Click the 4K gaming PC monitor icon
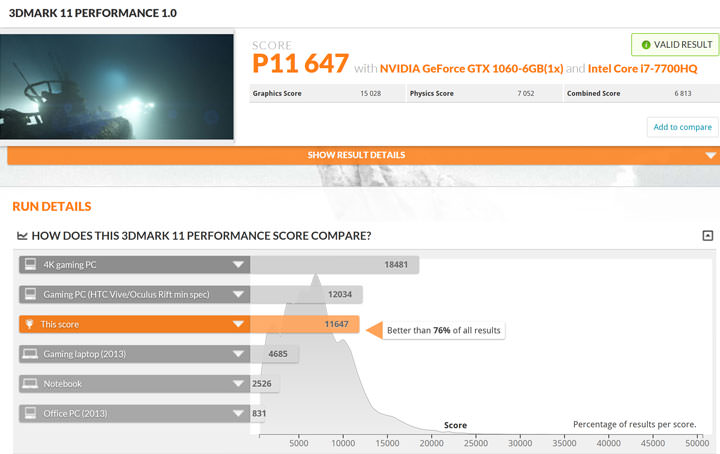Viewport: 720px width, 454px height. pos(31,265)
